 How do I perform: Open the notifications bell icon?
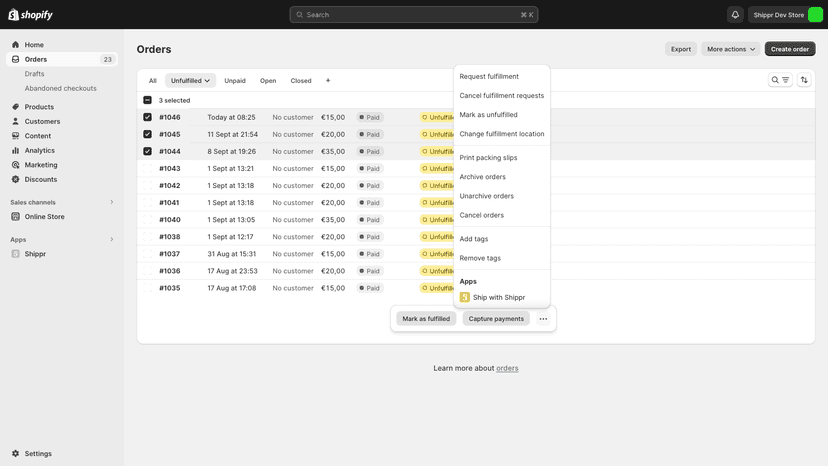click(x=735, y=15)
